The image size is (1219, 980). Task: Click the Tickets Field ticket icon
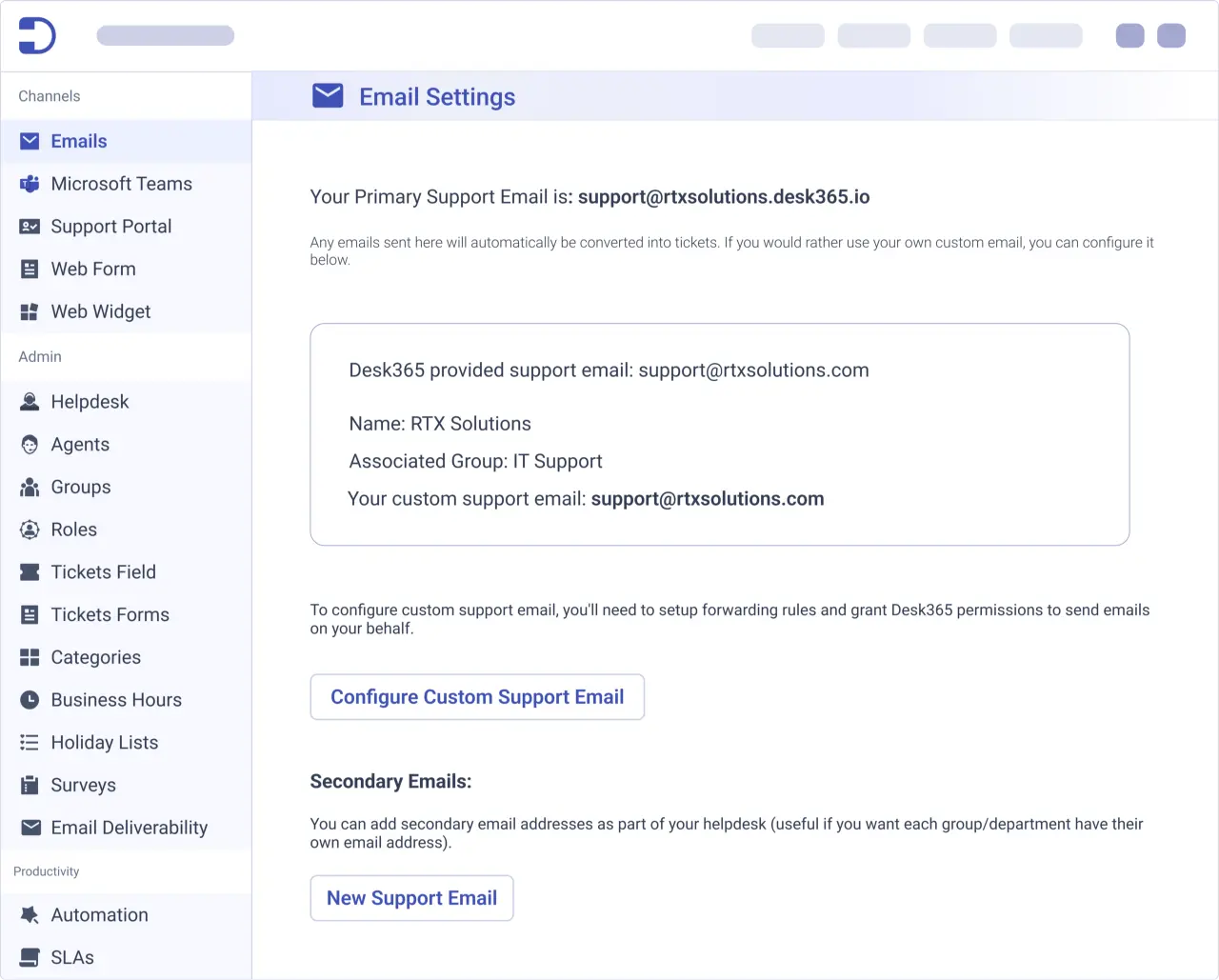pos(30,572)
